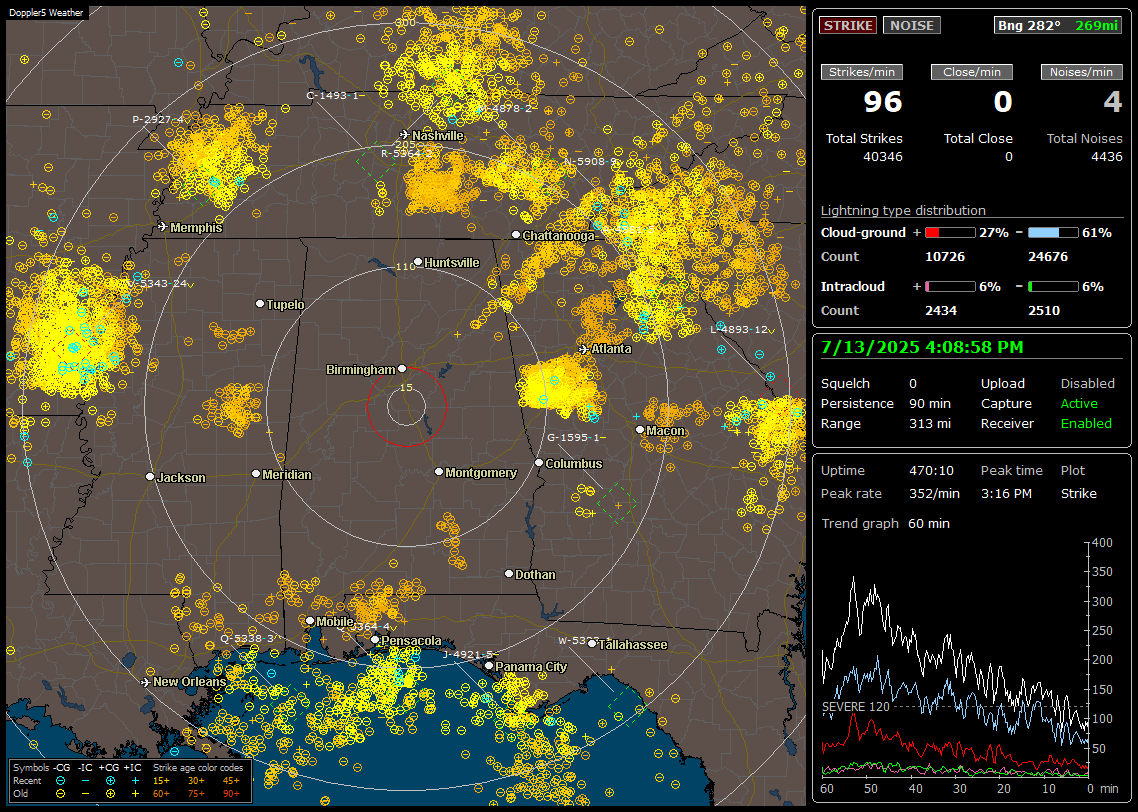Click the Old -CG yellow legend symbol
The height and width of the screenshot is (812, 1138).
point(60,794)
